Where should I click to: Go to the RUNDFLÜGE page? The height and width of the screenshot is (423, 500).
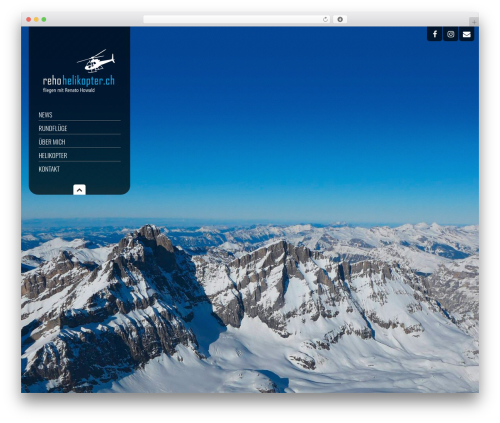pos(53,128)
